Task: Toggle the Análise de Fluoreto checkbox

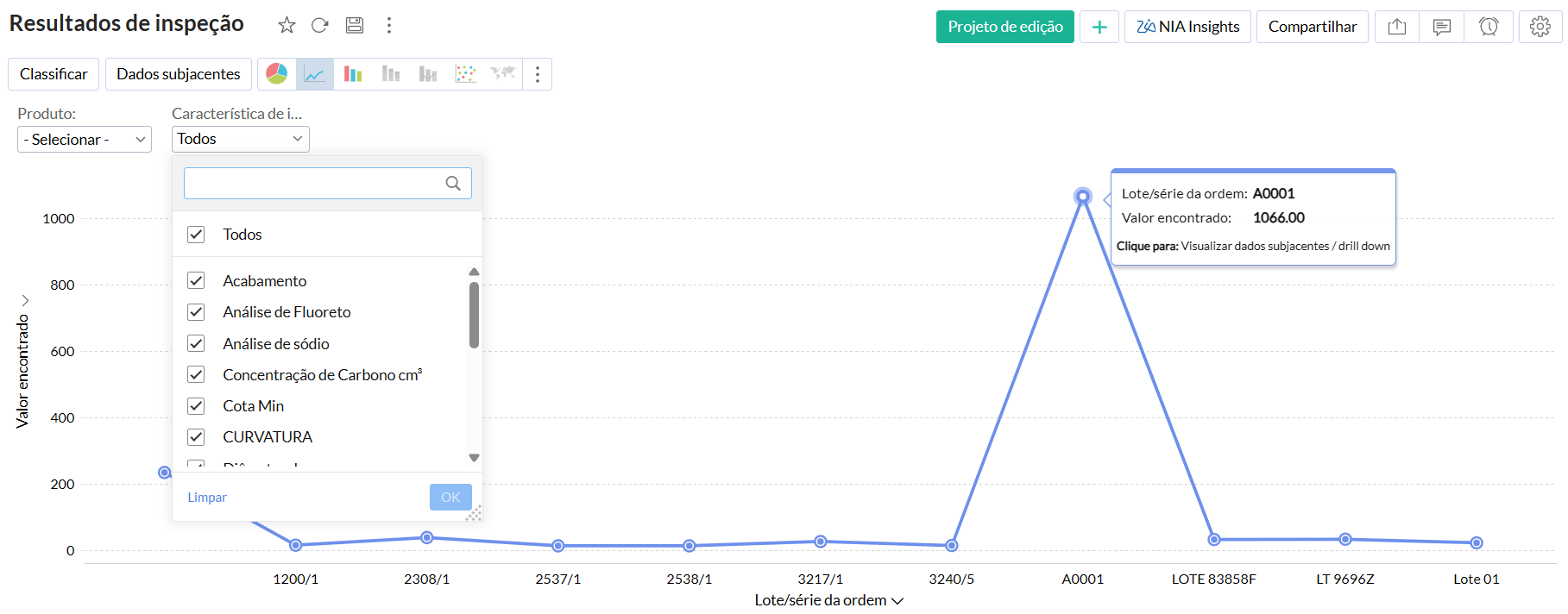Action: point(197,312)
